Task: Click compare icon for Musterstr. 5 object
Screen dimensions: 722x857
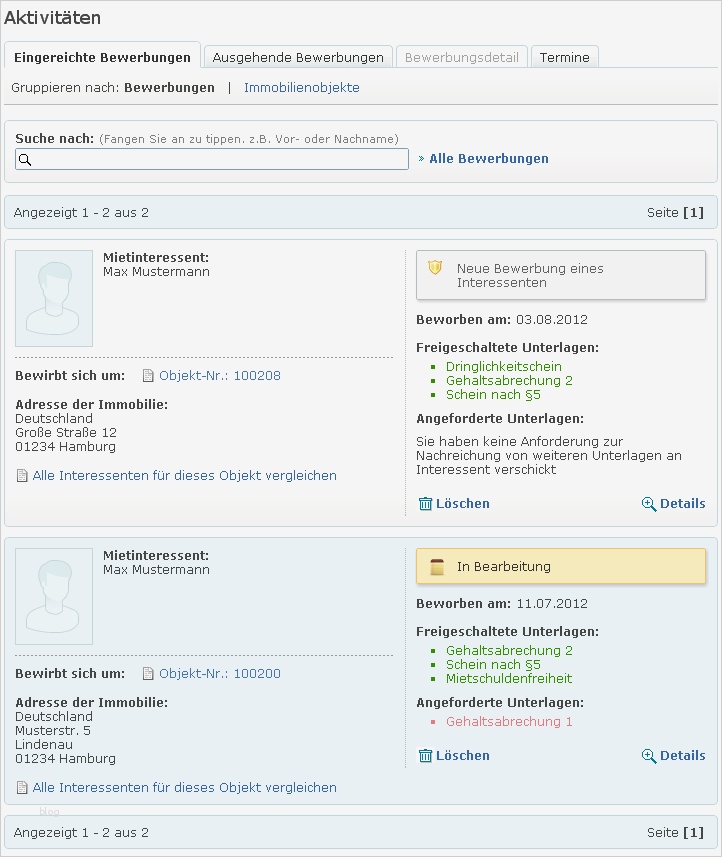Action: pyautogui.click(x=22, y=788)
